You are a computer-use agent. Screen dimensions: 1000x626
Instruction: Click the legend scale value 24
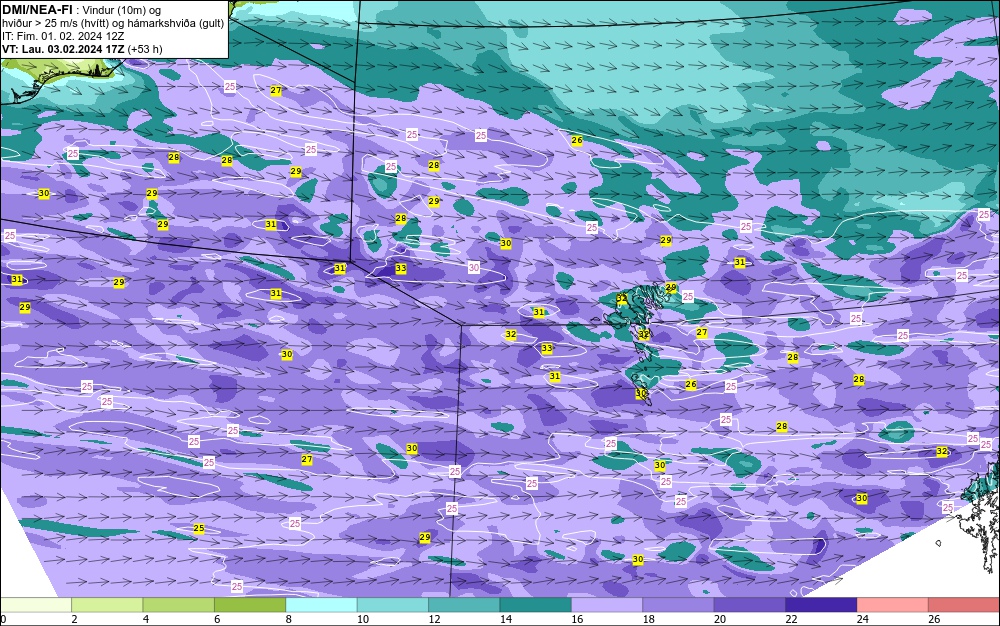863,619
